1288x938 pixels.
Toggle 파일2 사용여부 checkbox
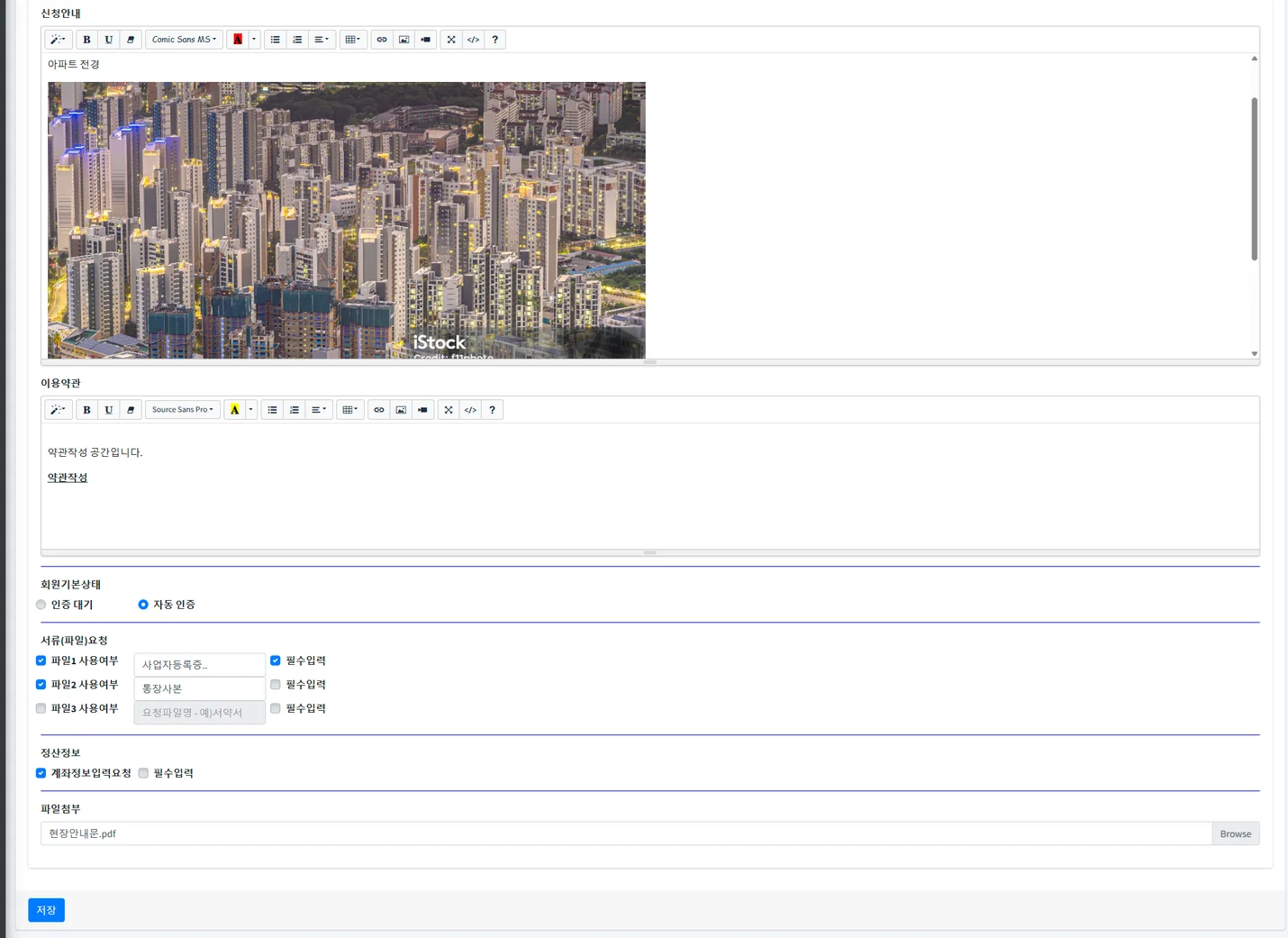point(41,685)
